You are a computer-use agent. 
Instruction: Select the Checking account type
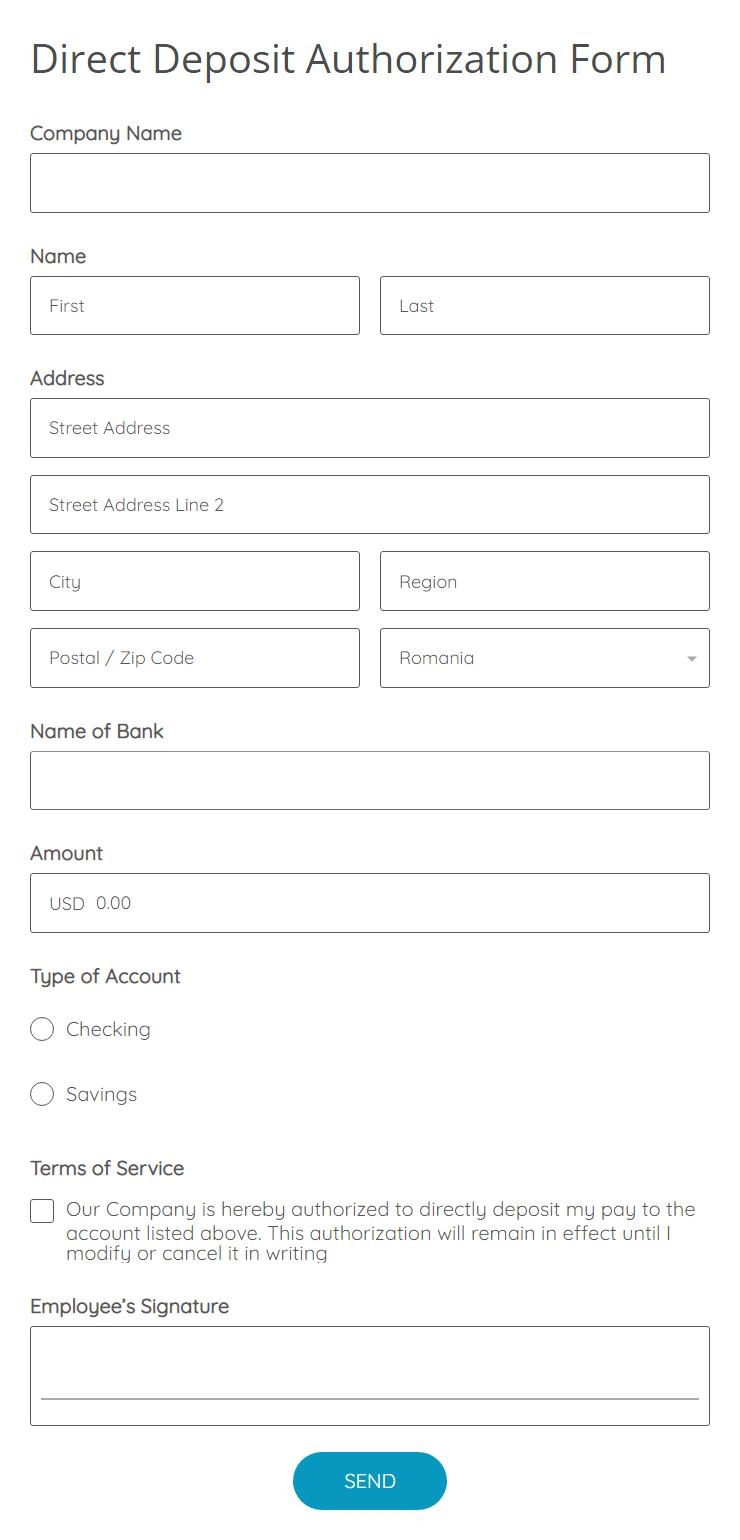click(x=42, y=1029)
